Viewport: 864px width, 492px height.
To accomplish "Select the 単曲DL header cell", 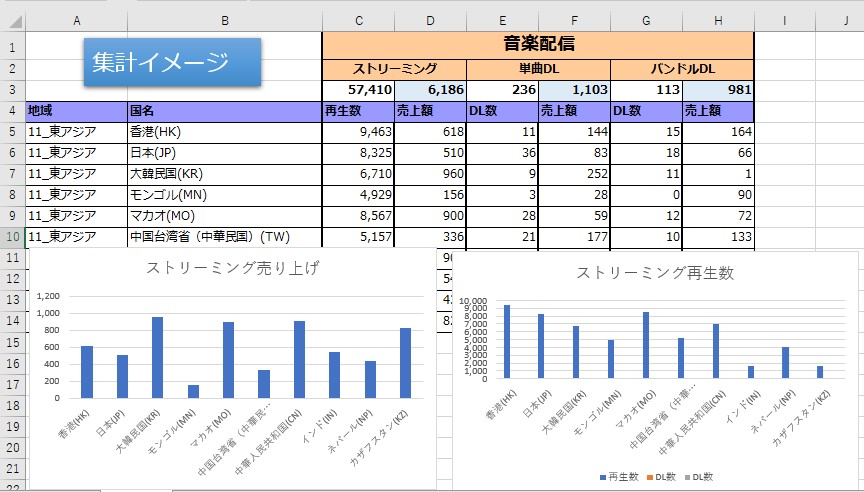I will (x=538, y=69).
